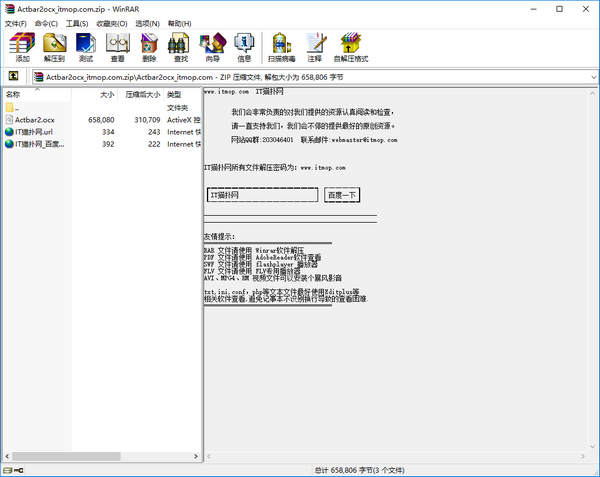The height and width of the screenshot is (477, 600).
Task: Open the Commands (命令) menu
Action: (x=46, y=23)
